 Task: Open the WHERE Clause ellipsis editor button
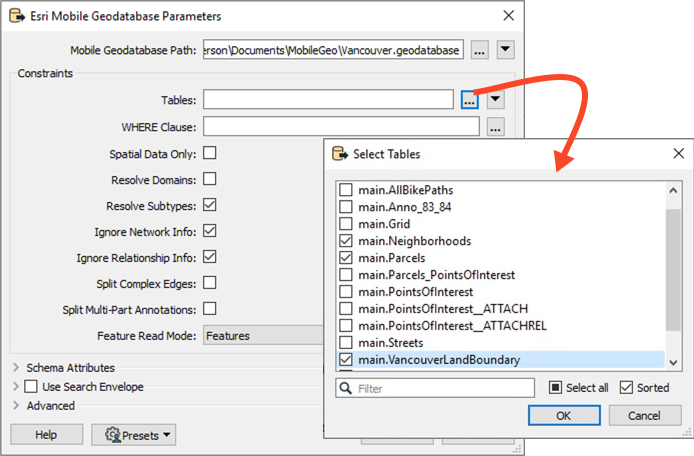(x=495, y=127)
